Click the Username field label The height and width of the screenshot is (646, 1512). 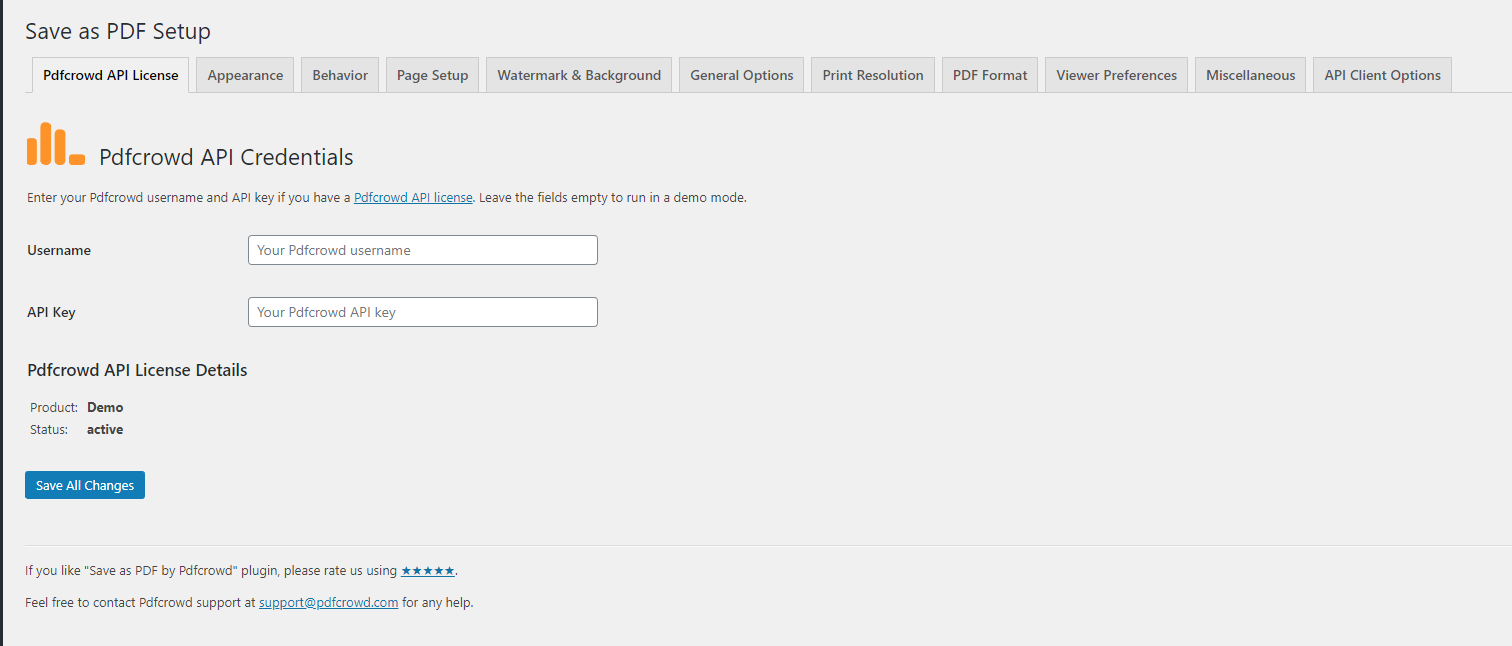click(59, 251)
